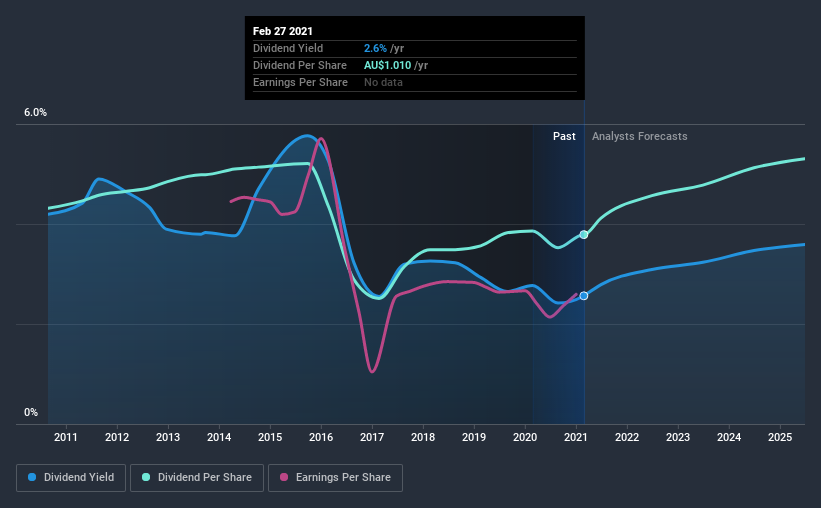This screenshot has height=508, width=821.
Task: Click the 'Past' label on chart
Action: [564, 136]
